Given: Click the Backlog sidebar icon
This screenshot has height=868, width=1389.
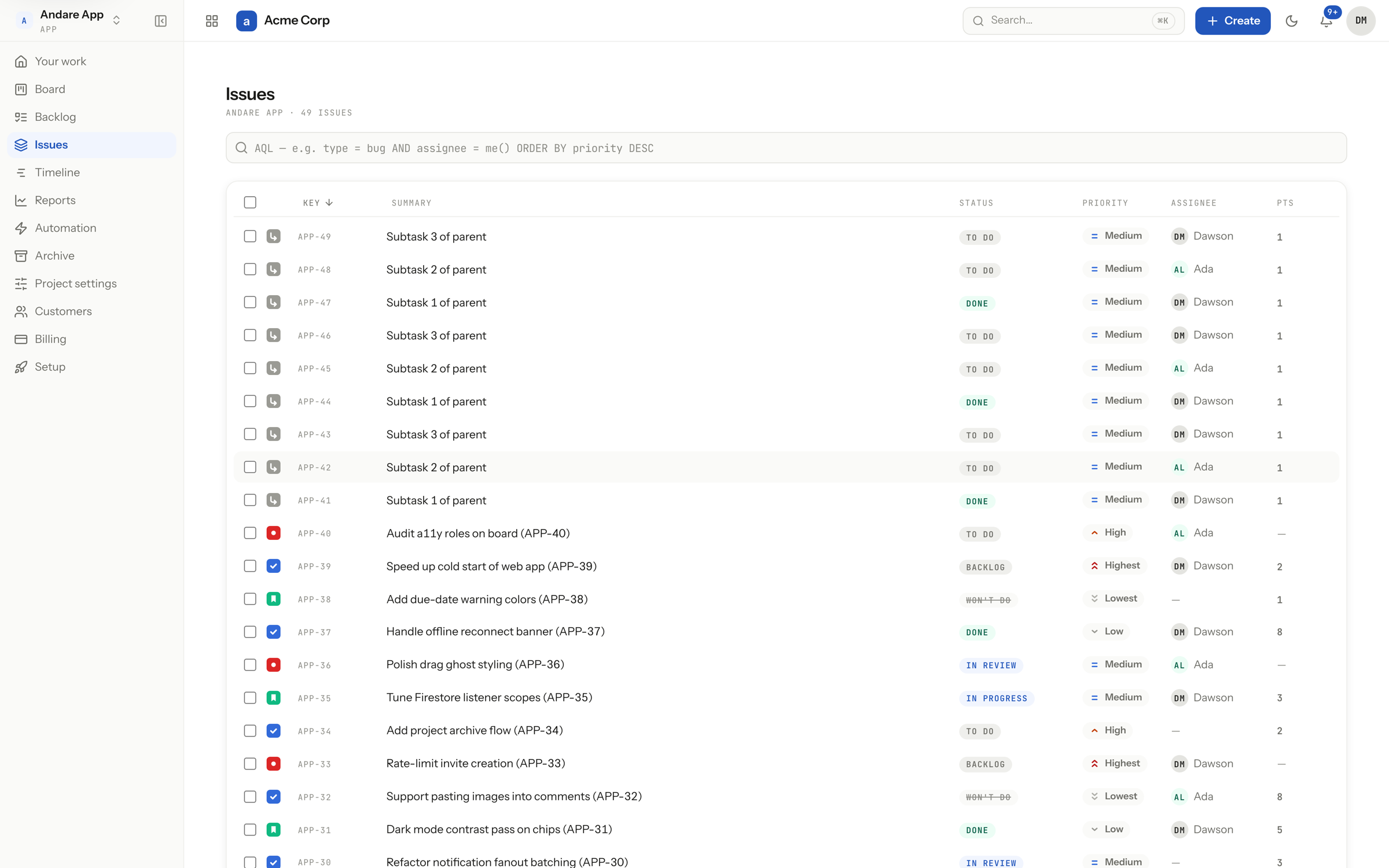Looking at the screenshot, I should point(21,117).
